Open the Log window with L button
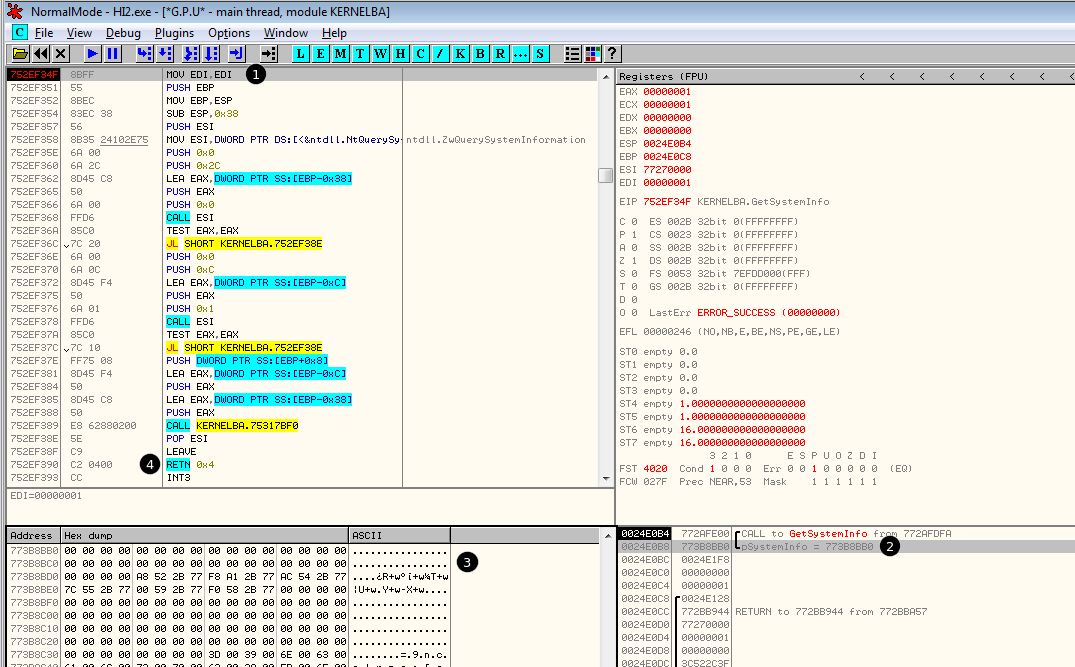Screen dimensions: 1075x667 tap(300, 53)
